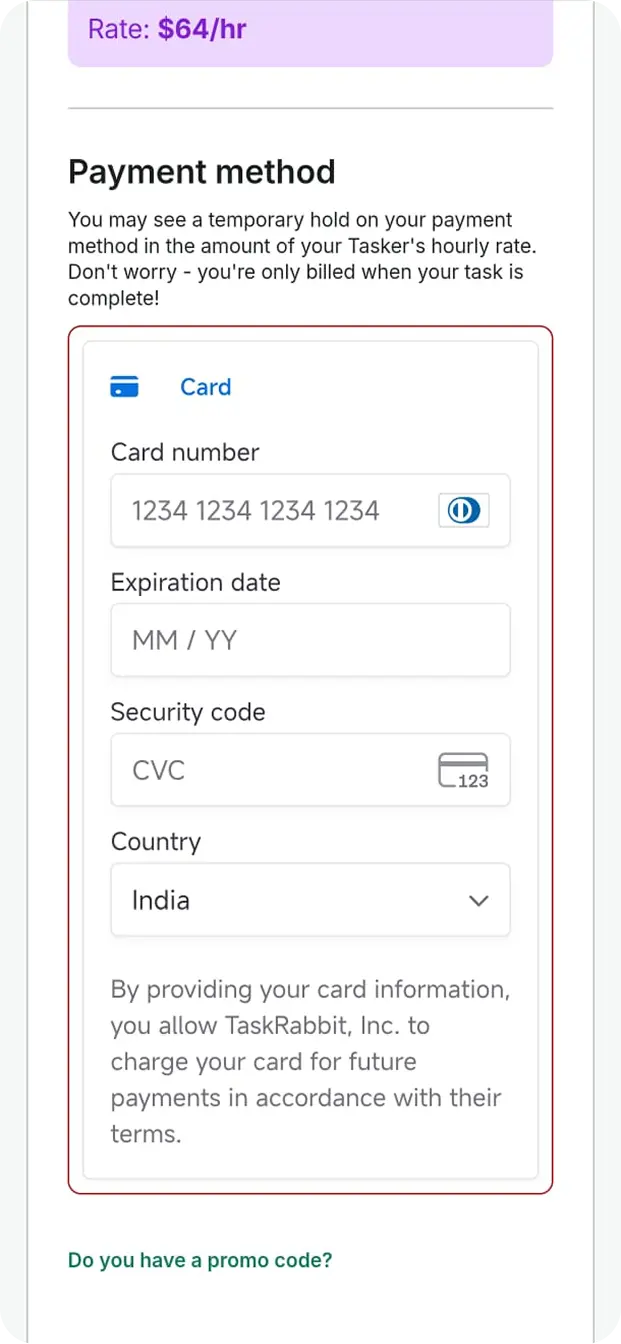
Task: Click the horizontal divider below rate banner
Action: tap(310, 108)
